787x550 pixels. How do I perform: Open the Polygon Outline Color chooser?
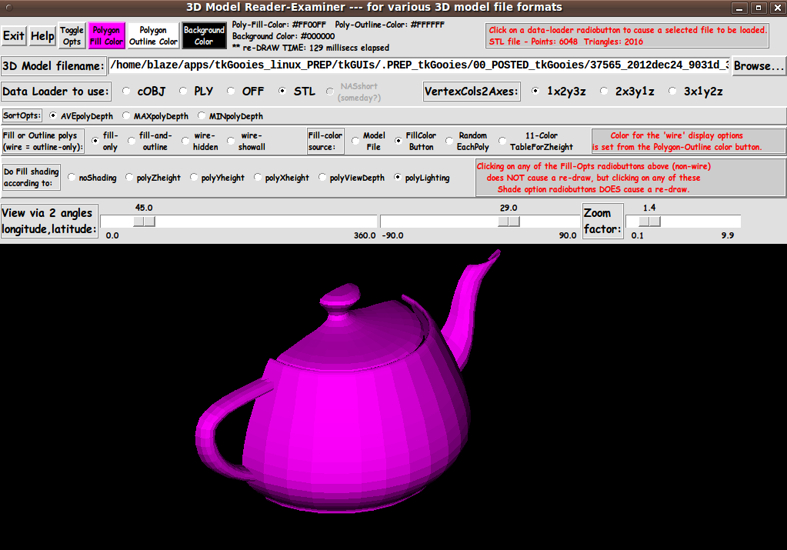(153, 36)
